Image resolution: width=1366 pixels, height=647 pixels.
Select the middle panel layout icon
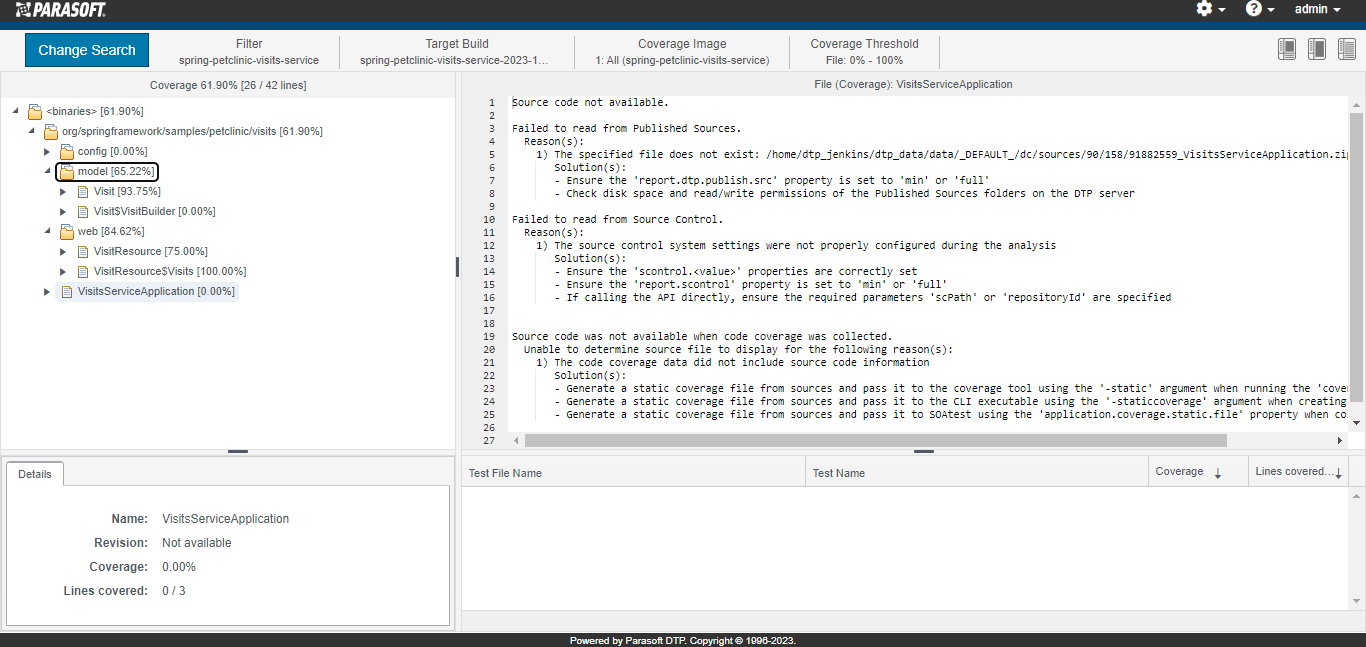(1317, 49)
